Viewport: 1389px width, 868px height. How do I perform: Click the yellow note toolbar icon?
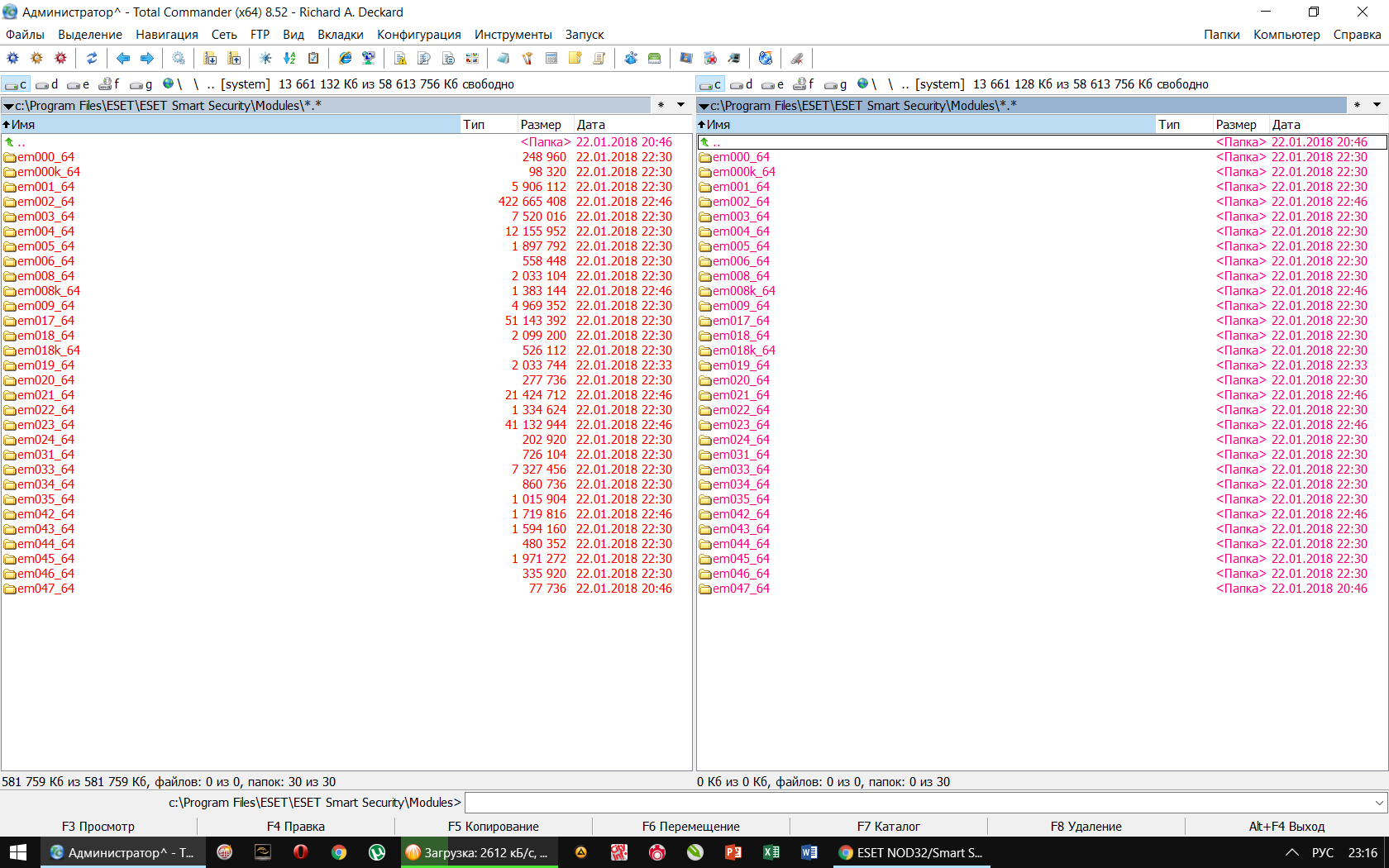[575, 58]
